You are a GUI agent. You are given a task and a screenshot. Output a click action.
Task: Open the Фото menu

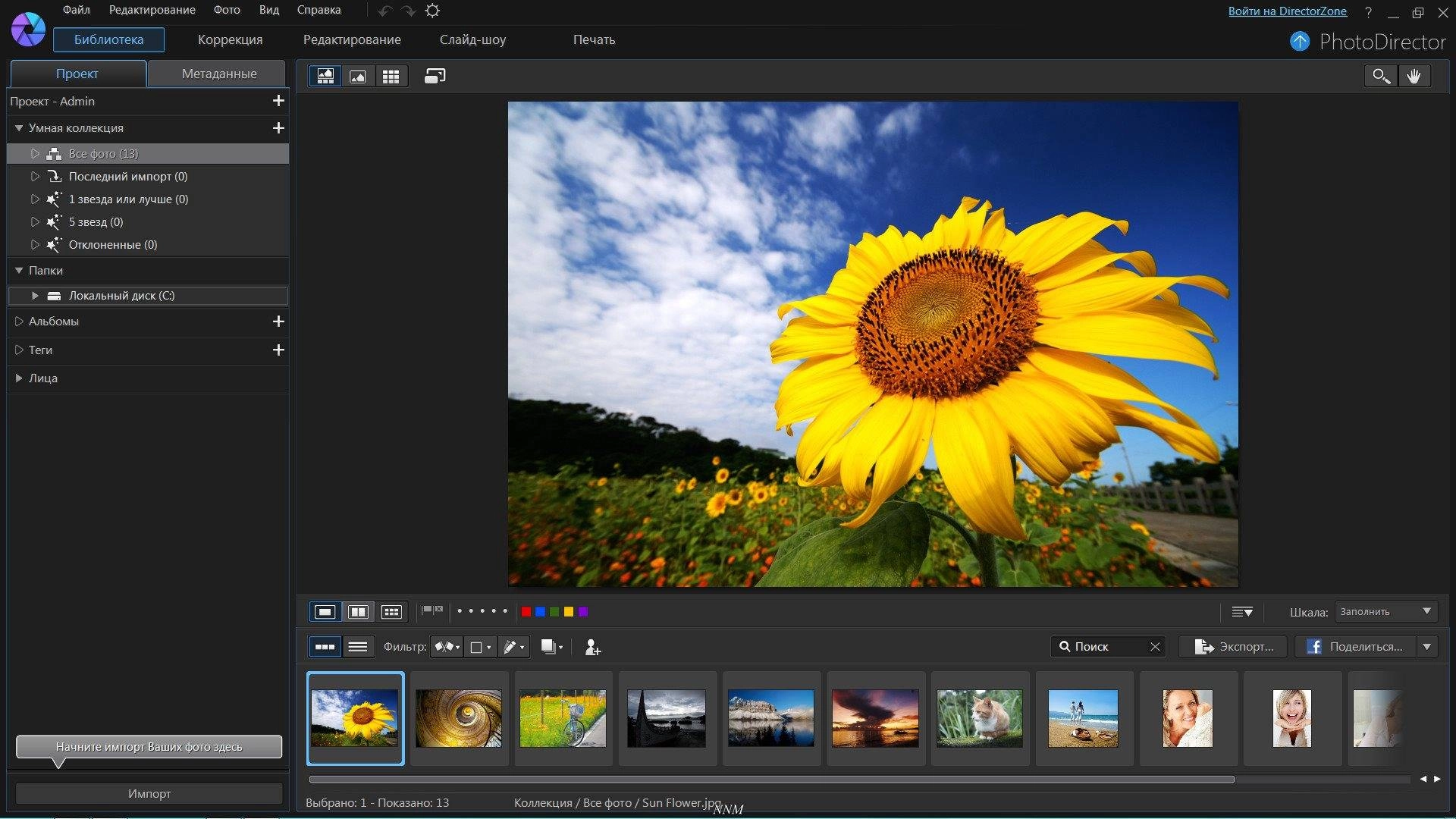[226, 10]
